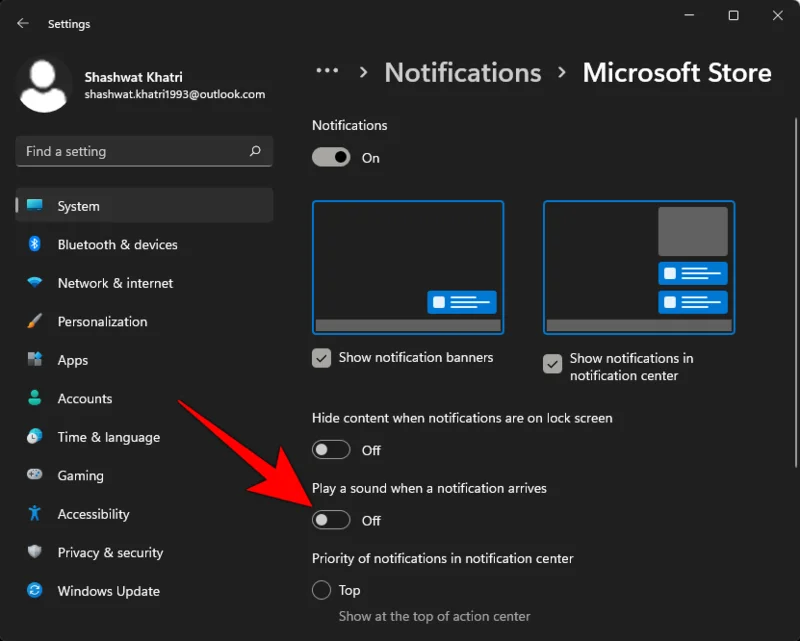The image size is (800, 641).
Task: Expand the breadcrumb ellipsis menu
Action: click(327, 71)
